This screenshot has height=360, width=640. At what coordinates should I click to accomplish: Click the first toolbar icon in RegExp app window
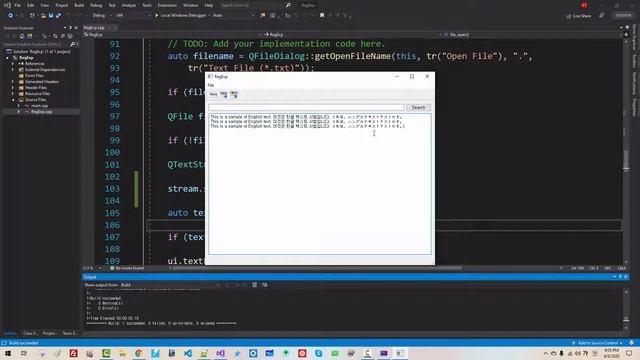coord(213,94)
